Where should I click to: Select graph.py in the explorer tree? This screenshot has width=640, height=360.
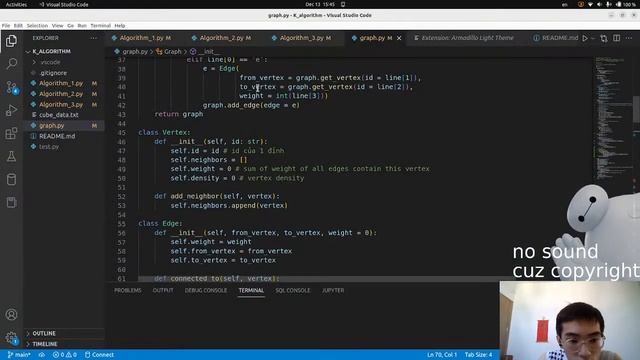tap(51, 126)
